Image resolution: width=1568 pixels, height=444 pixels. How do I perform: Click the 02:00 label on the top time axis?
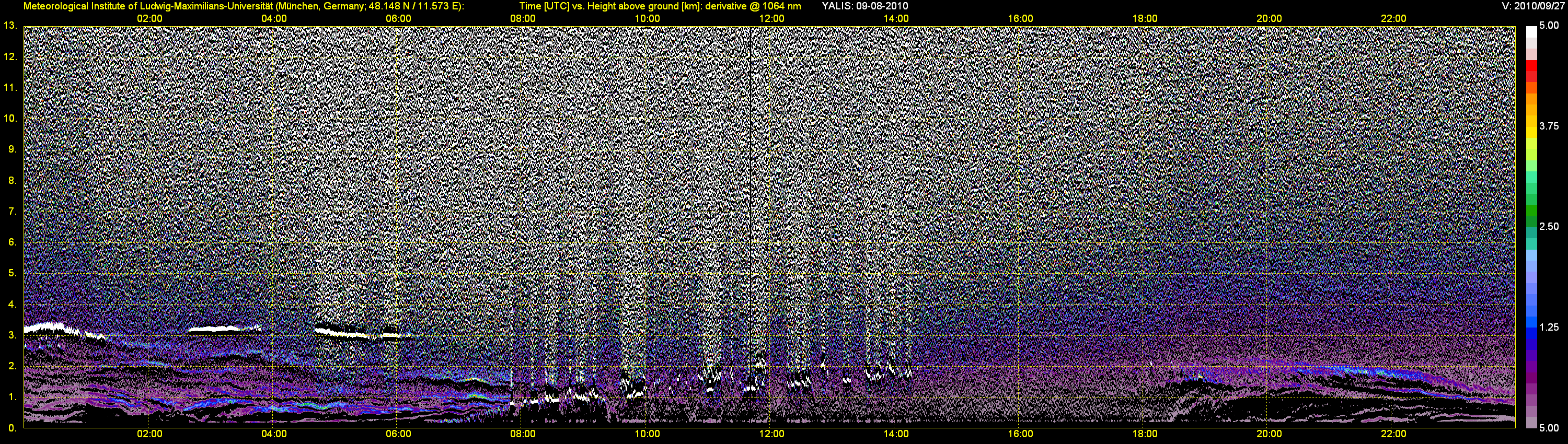tap(149, 18)
